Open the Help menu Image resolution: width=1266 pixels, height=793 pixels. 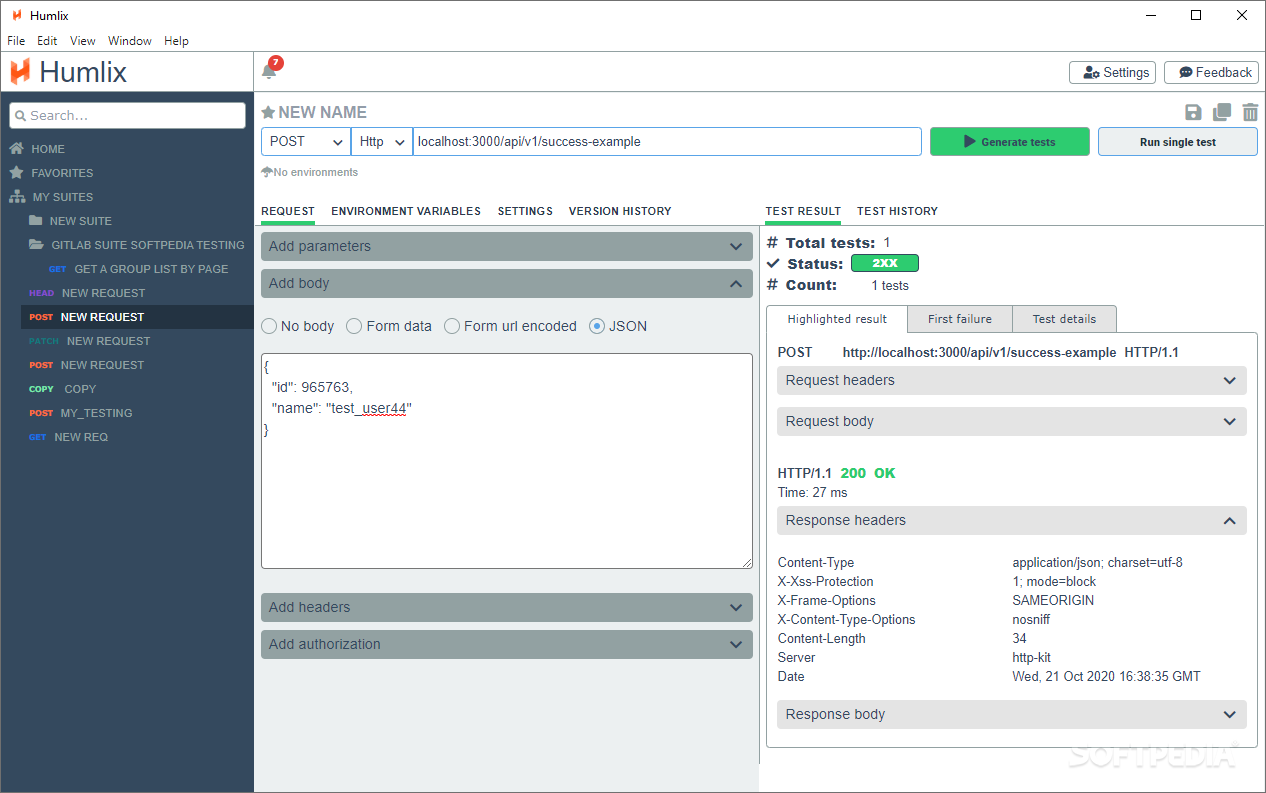pyautogui.click(x=176, y=41)
